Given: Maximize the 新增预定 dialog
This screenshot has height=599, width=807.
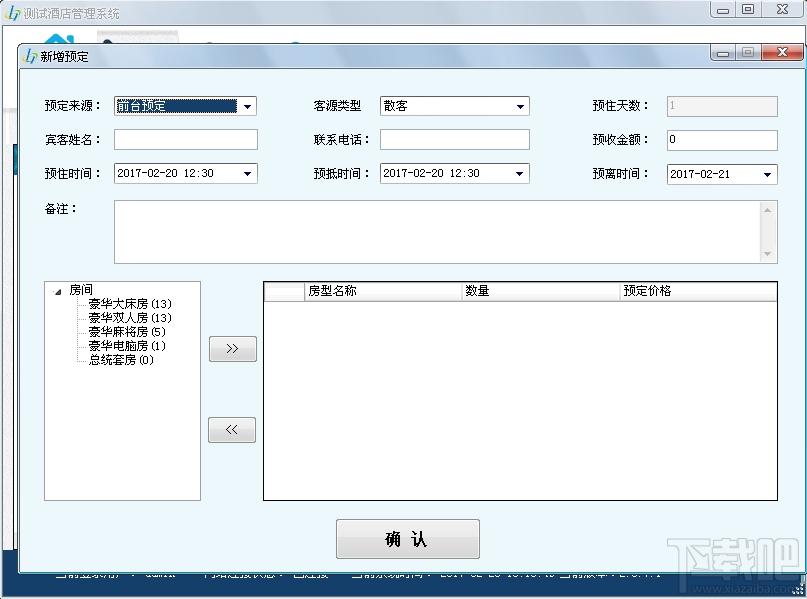Looking at the screenshot, I should pyautogui.click(x=748, y=52).
